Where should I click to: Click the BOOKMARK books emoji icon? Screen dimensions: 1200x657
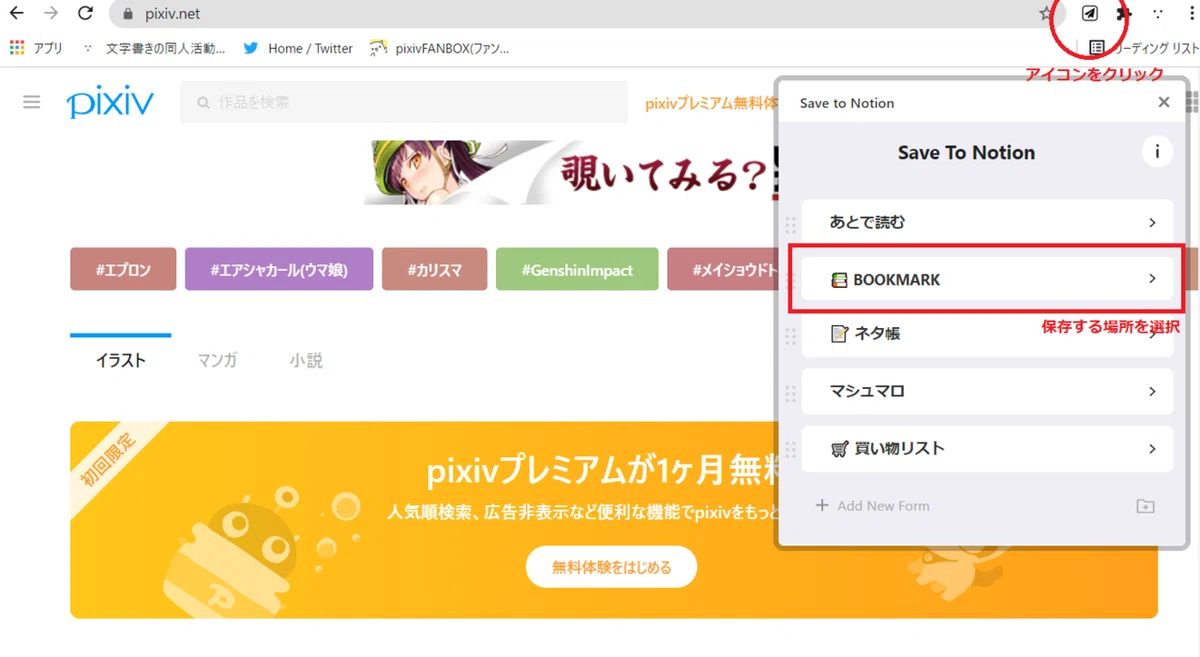pyautogui.click(x=839, y=280)
